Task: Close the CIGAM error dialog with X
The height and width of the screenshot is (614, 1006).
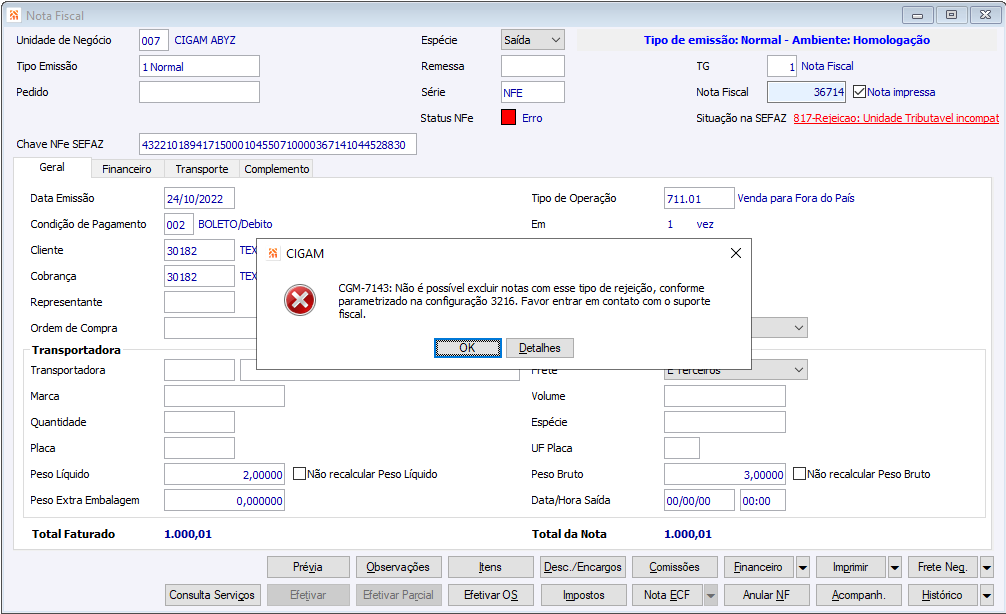Action: click(x=736, y=253)
